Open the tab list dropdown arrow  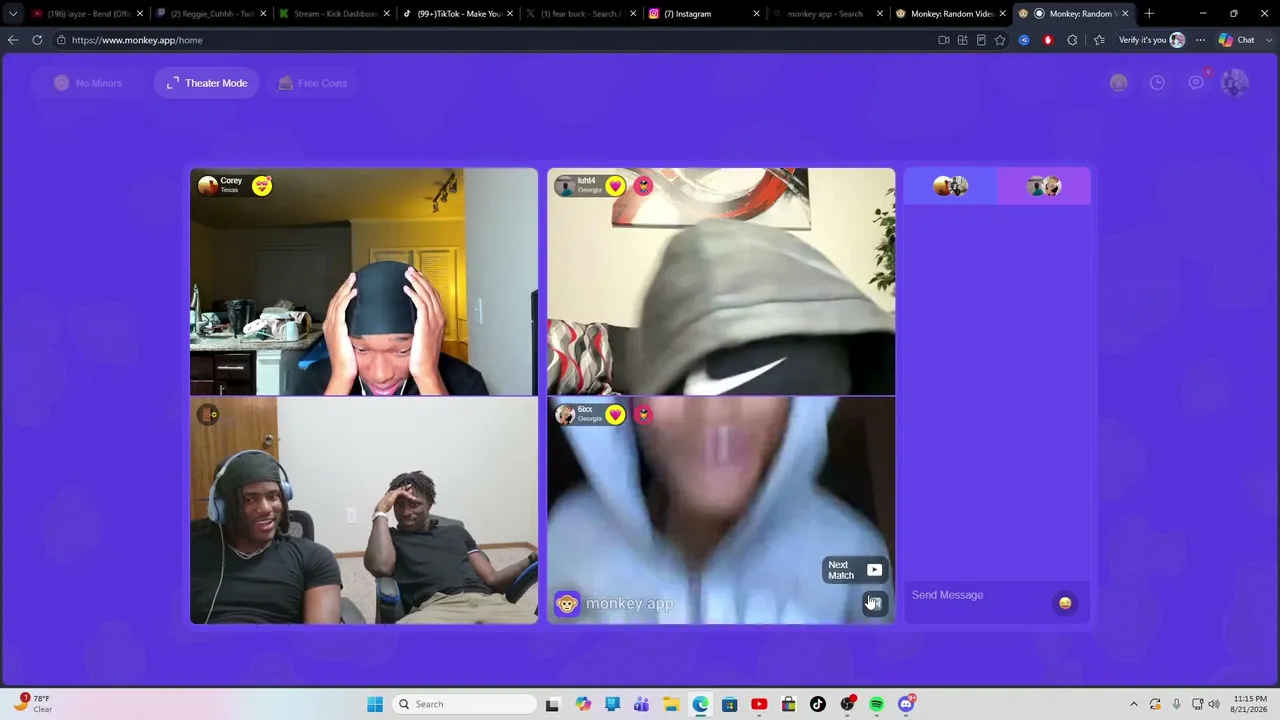(x=13, y=14)
